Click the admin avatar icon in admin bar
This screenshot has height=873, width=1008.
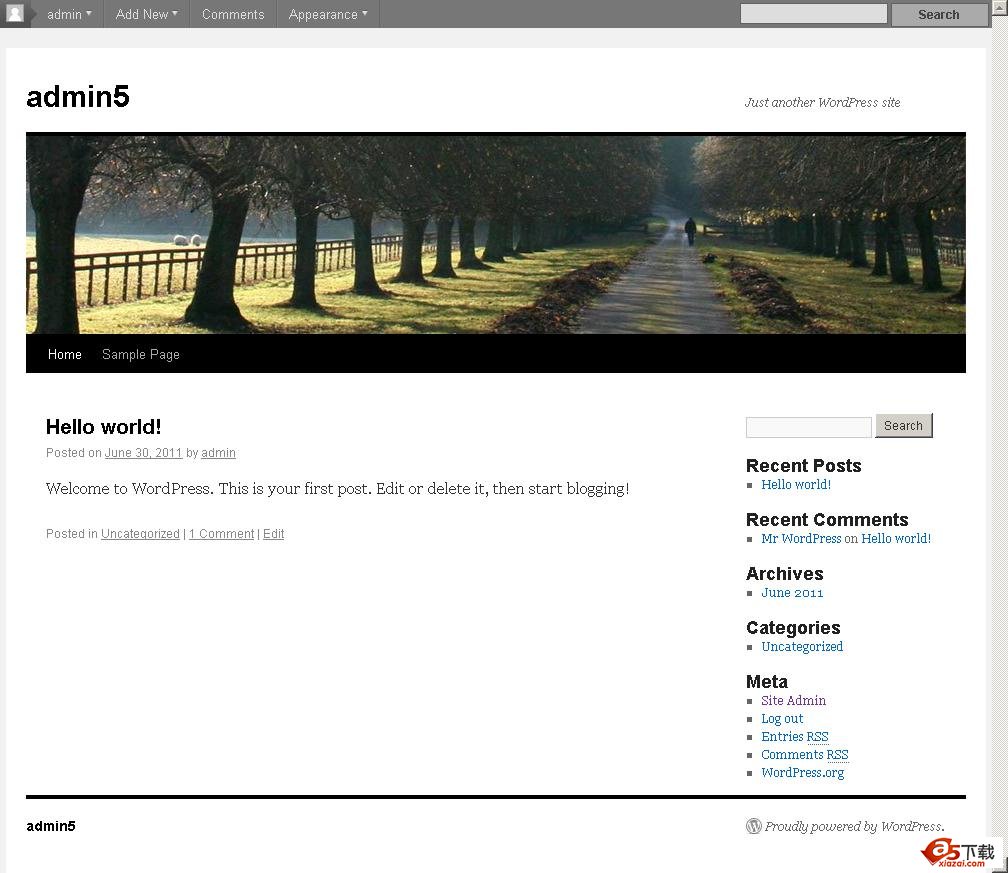coord(14,13)
